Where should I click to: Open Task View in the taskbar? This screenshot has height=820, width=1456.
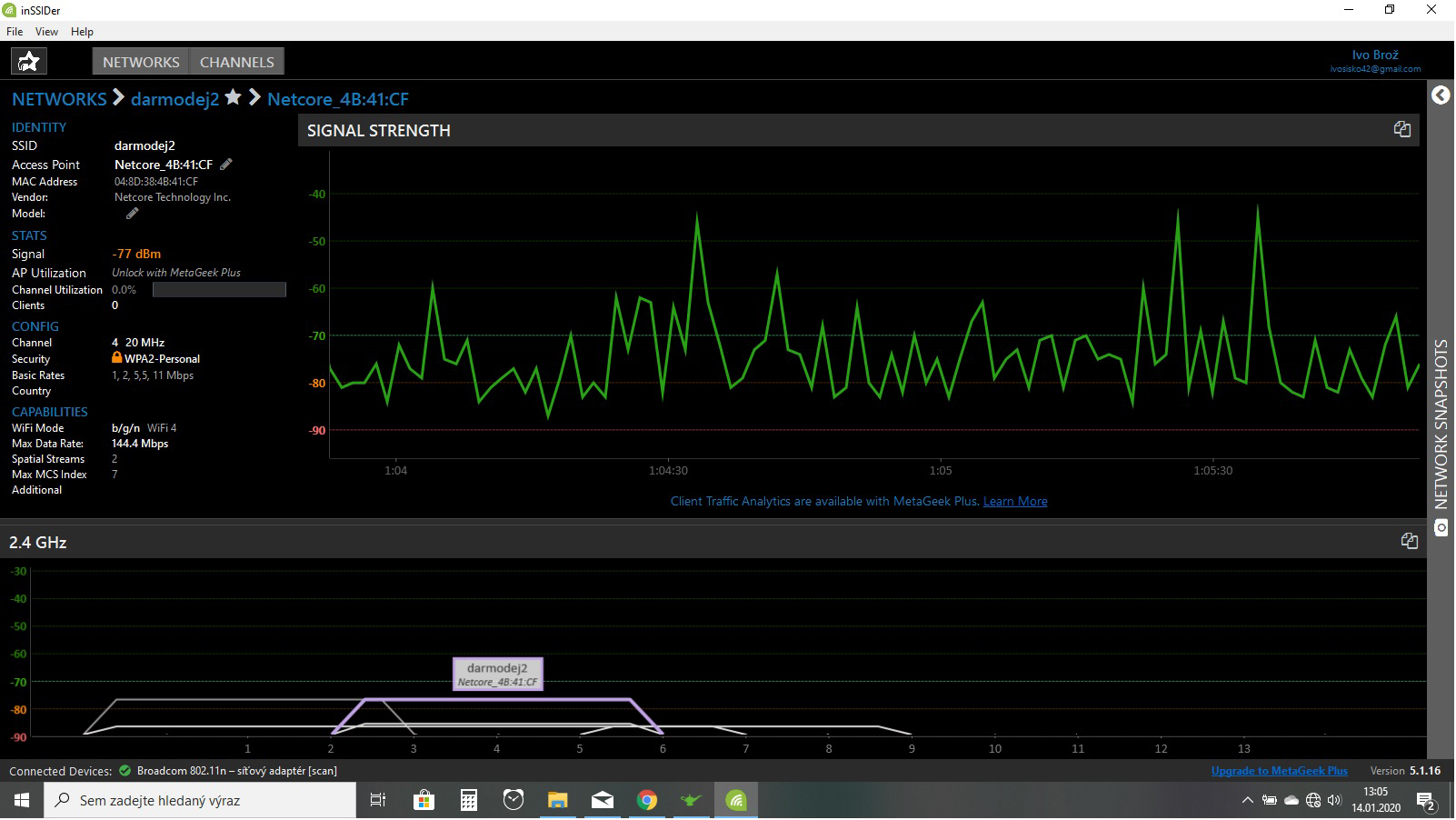coord(378,801)
